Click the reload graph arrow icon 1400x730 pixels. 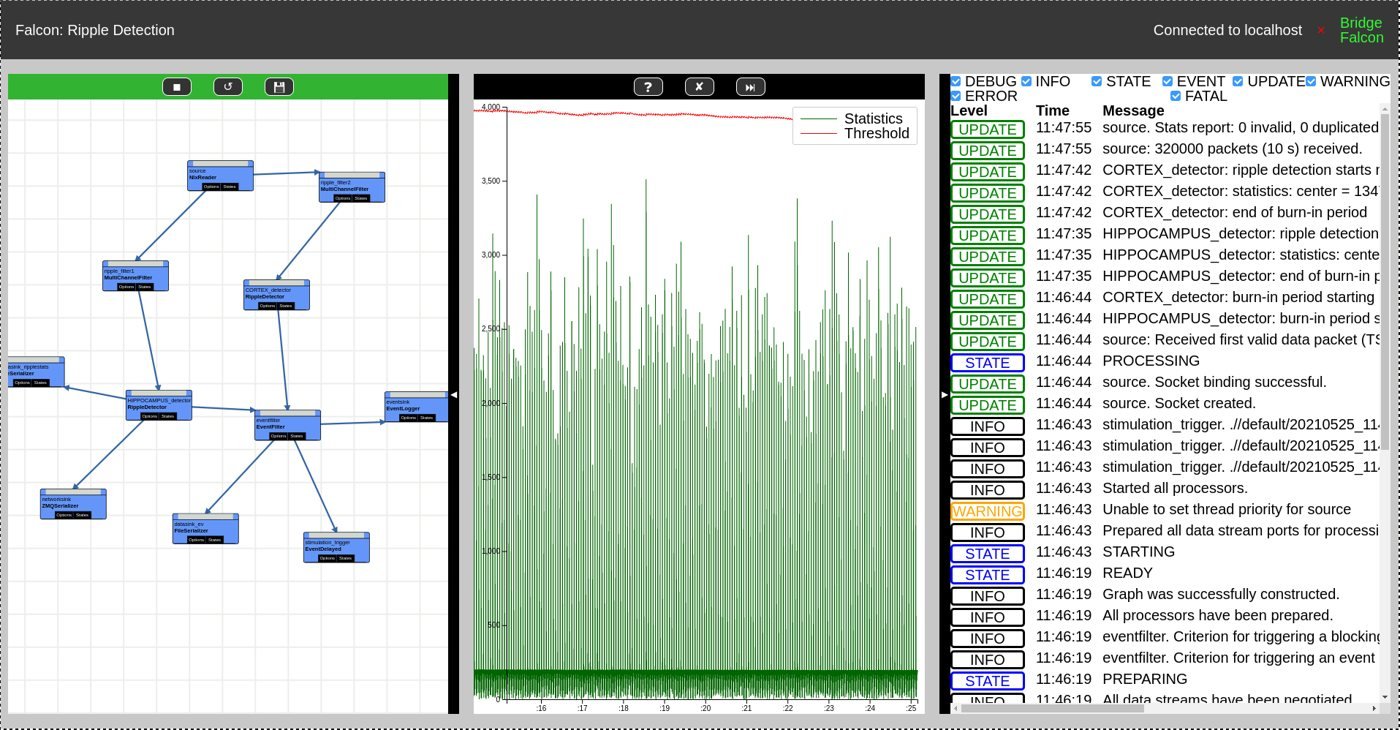point(228,87)
